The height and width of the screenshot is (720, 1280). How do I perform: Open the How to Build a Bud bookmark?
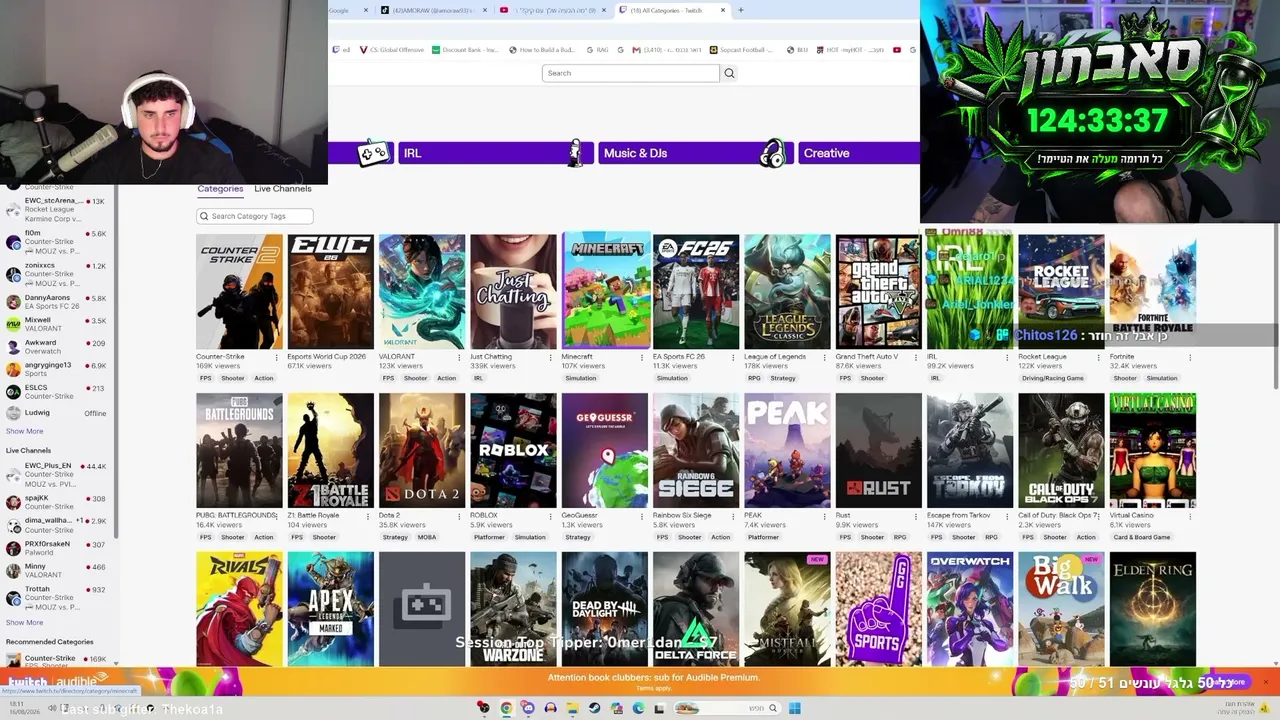(x=542, y=50)
